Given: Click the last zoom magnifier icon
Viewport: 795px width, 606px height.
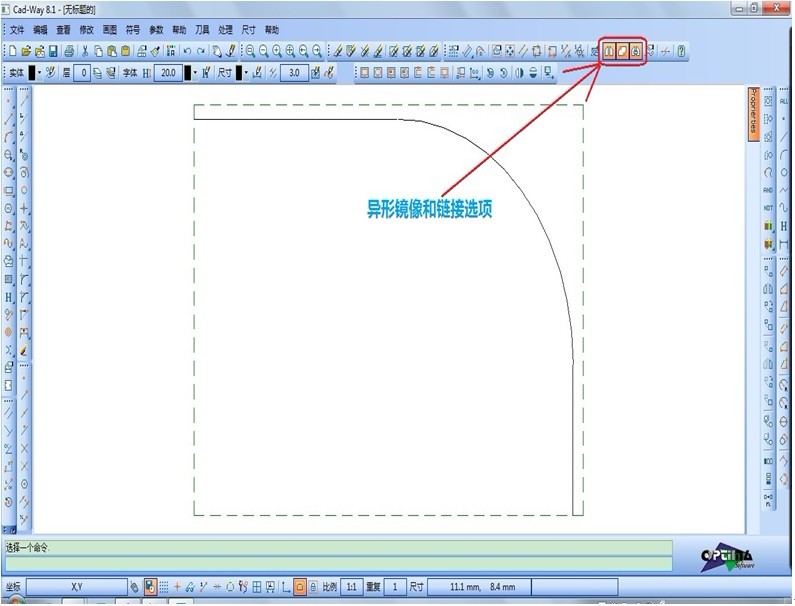Looking at the screenshot, I should point(317,51).
